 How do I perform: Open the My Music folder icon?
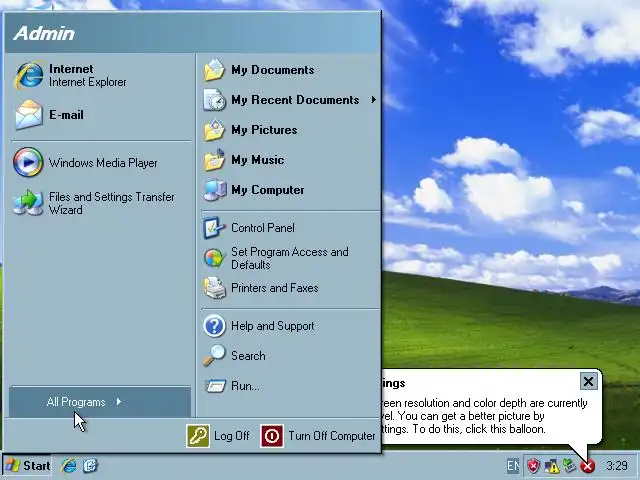[214, 160]
